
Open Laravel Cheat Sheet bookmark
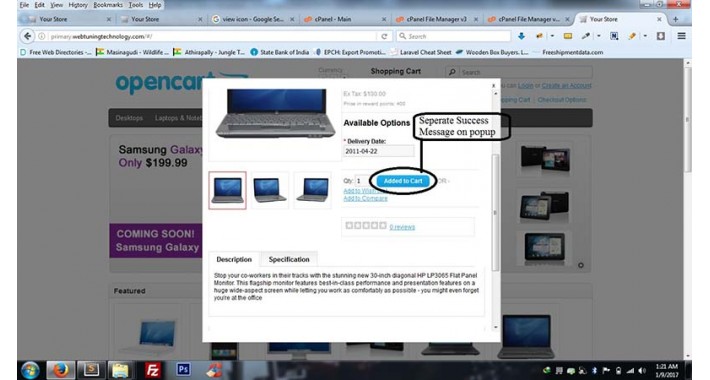point(421,52)
